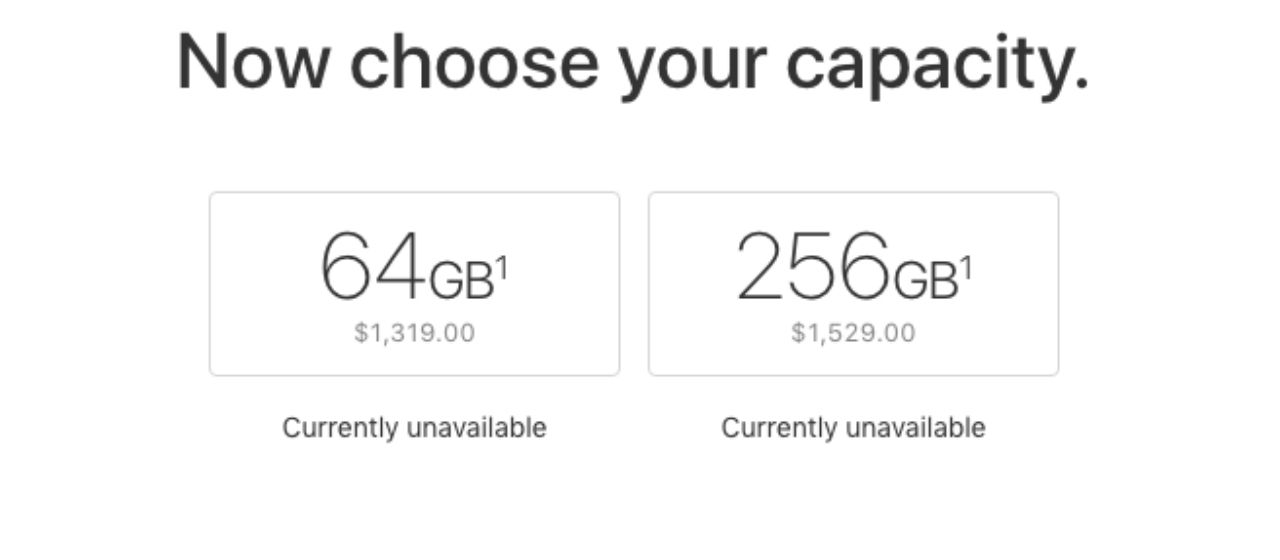This screenshot has height=560, width=1280.
Task: Click the 'Now choose your capacity.' heading
Action: [632, 62]
